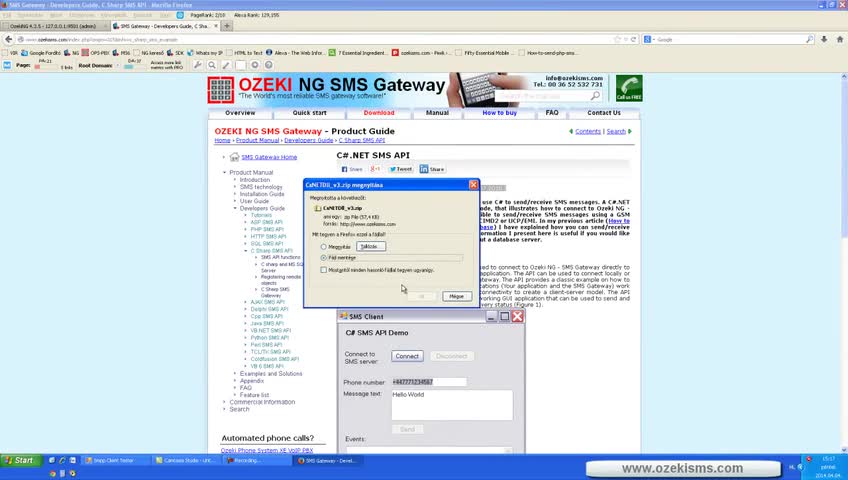Close the SMS Gateway Developers Guide tab
The image size is (848, 480).
pyautogui.click(x=216, y=26)
